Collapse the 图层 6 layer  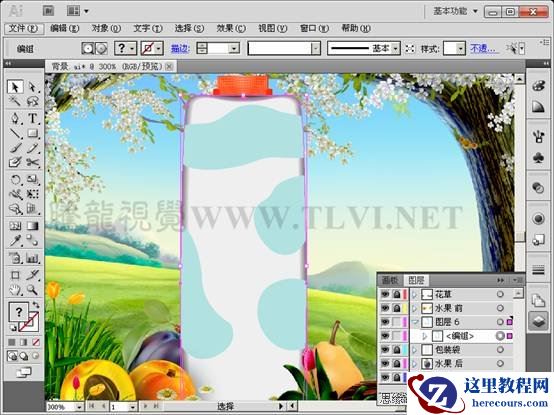tap(415, 322)
